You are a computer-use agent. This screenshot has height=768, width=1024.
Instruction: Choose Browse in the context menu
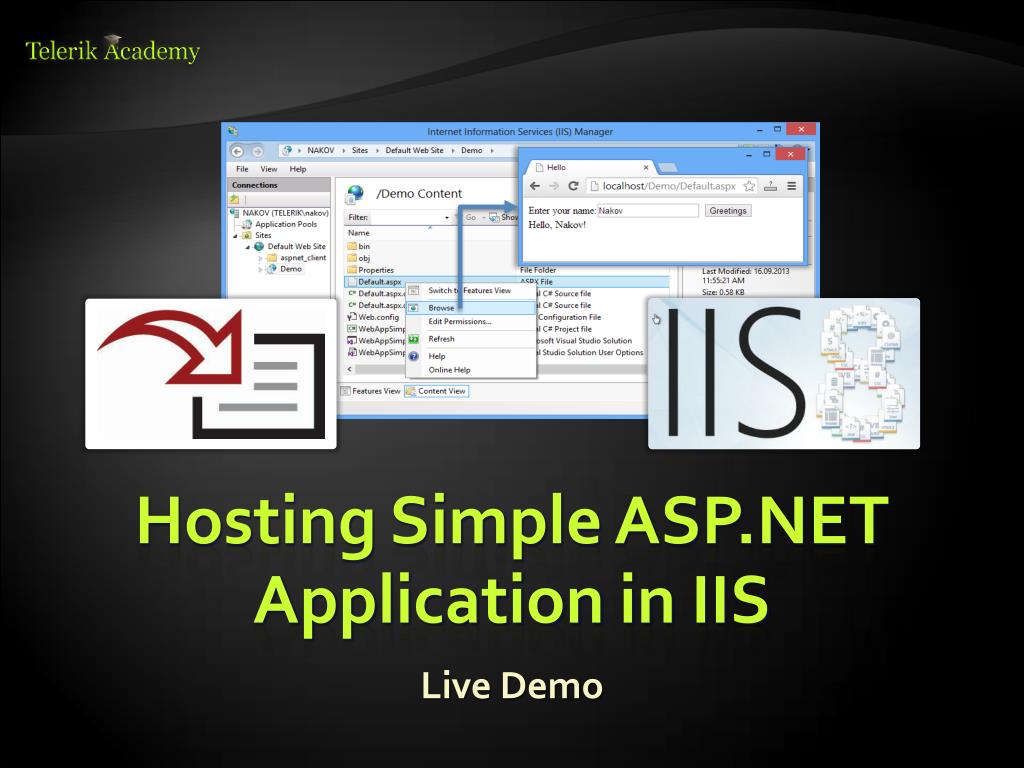[470, 308]
